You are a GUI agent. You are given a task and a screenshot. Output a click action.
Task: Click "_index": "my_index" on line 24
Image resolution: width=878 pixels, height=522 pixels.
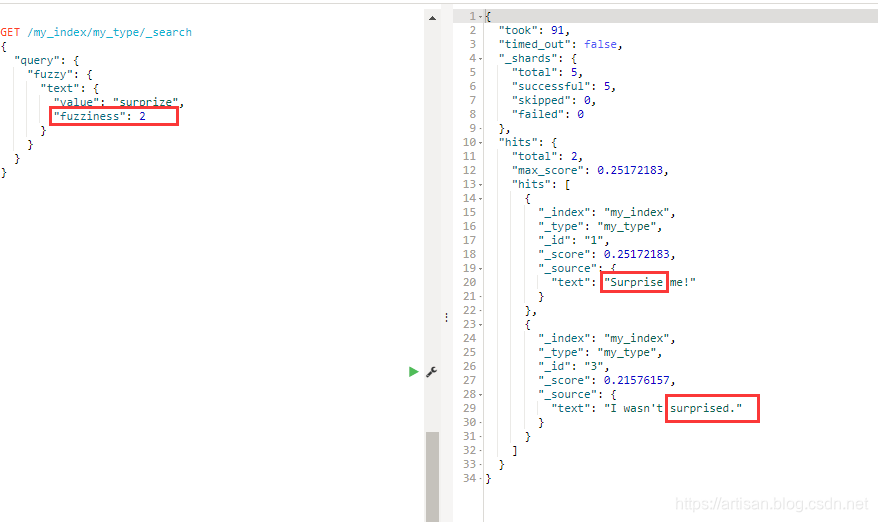[x=607, y=338]
